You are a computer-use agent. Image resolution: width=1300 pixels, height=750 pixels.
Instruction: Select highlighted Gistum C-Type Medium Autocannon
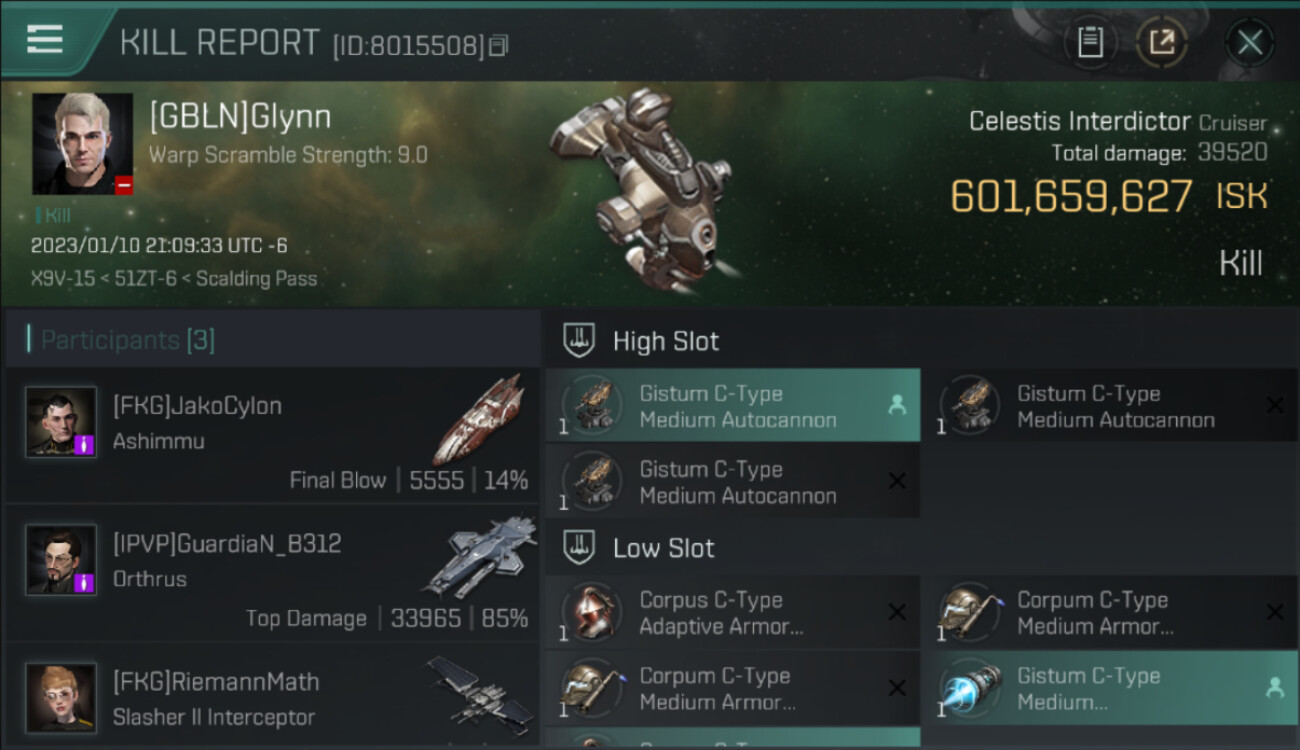pos(733,406)
